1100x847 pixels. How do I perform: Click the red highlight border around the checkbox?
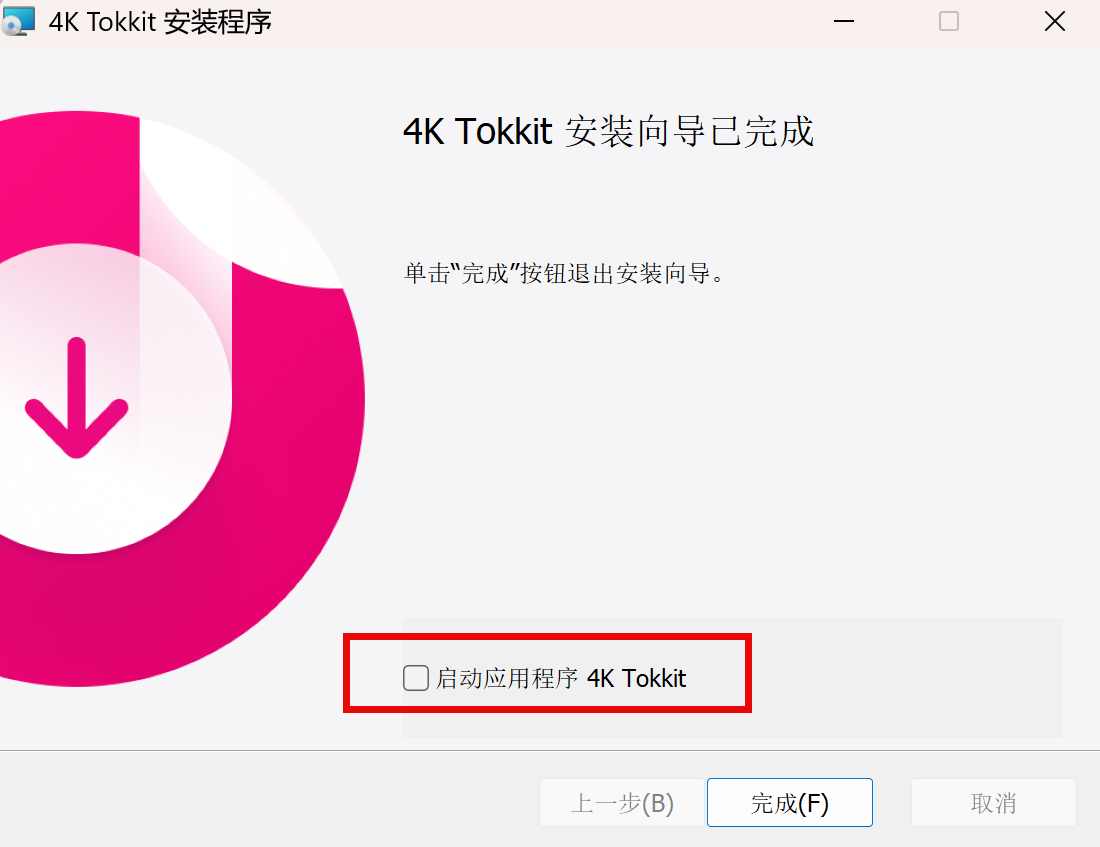point(547,636)
